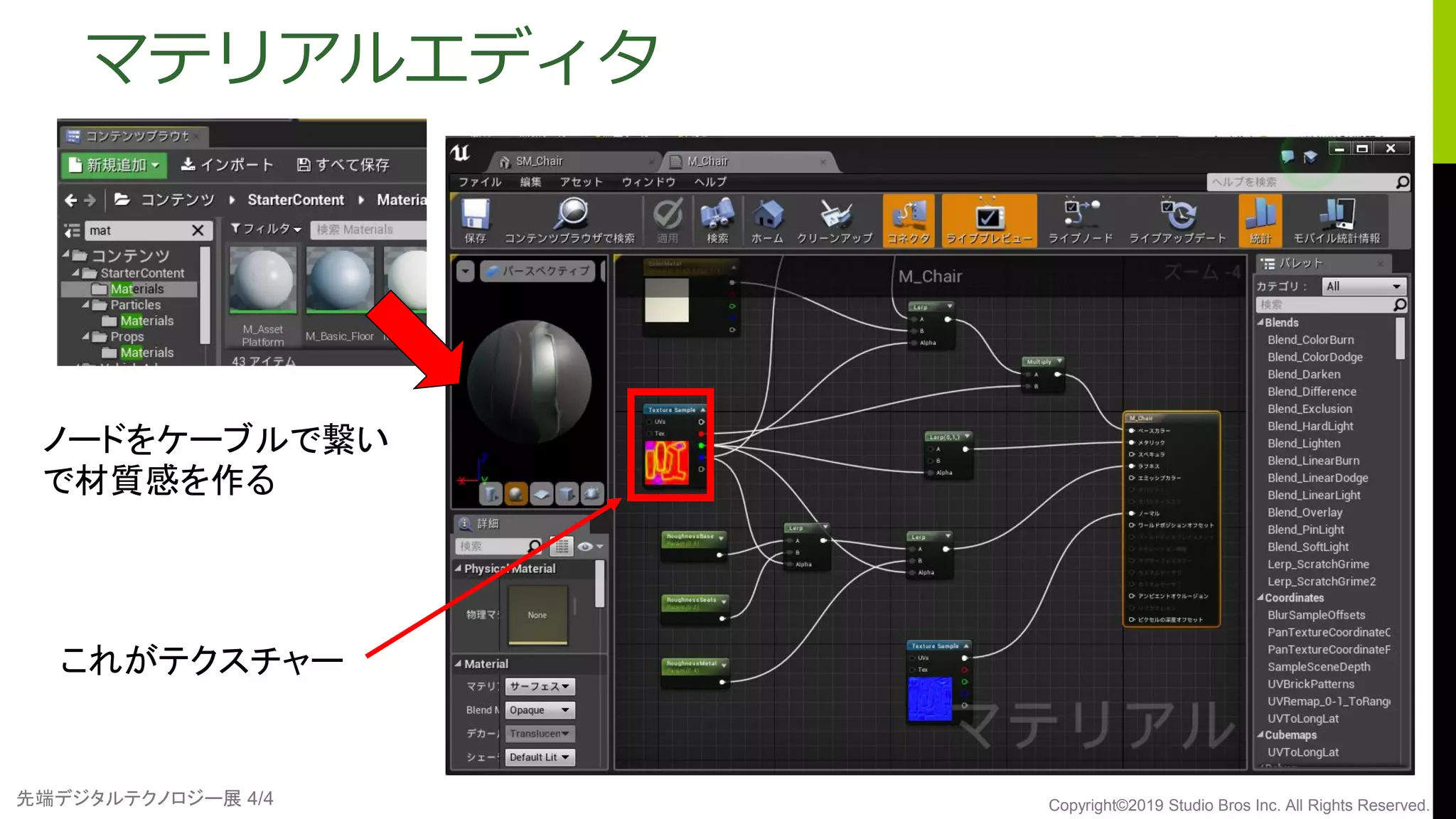The height and width of the screenshot is (819, 1456).
Task: Click the Mobile Stats (モバイル統計情報) icon
Action: coord(1337,220)
